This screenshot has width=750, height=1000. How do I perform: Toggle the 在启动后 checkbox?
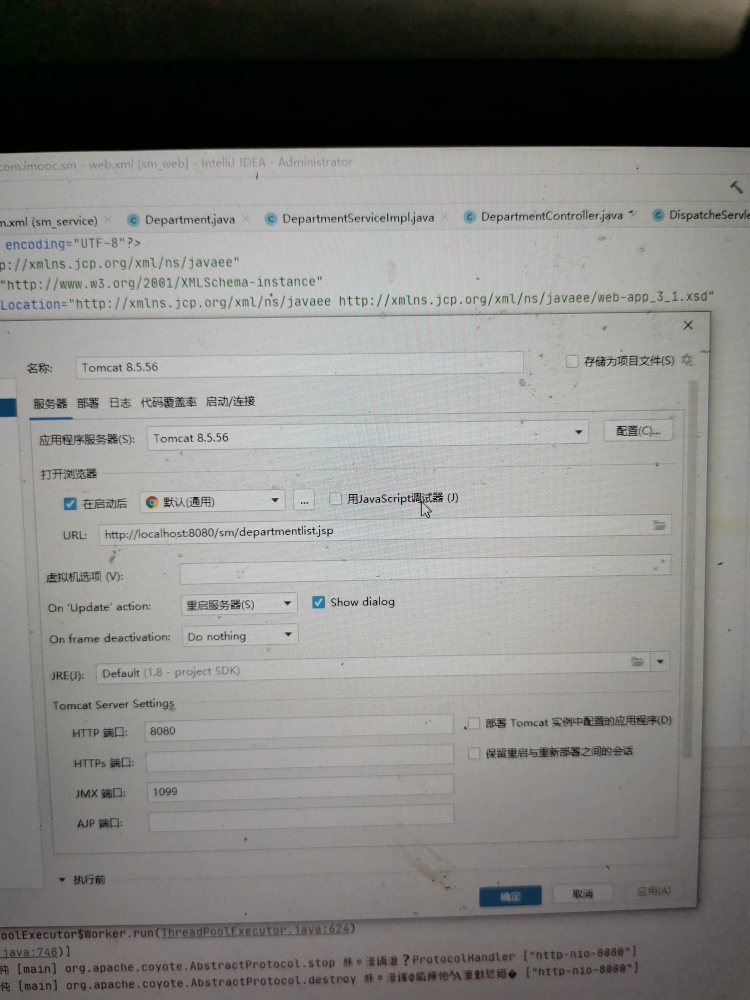click(x=70, y=504)
